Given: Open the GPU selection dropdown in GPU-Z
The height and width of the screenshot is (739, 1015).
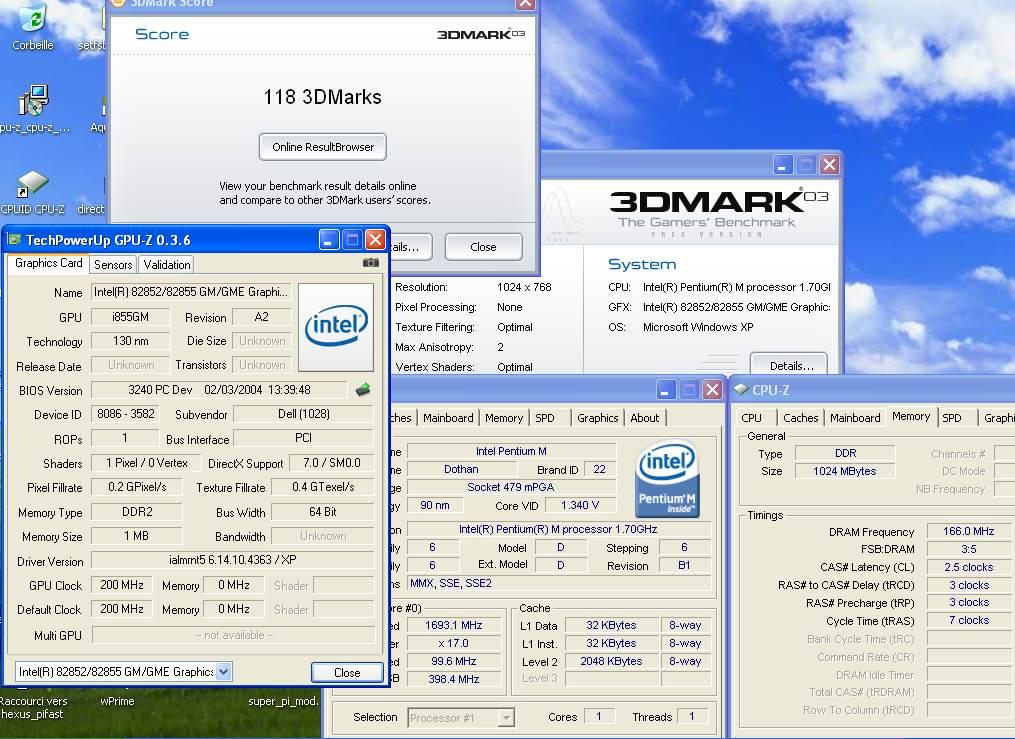Looking at the screenshot, I should [223, 672].
